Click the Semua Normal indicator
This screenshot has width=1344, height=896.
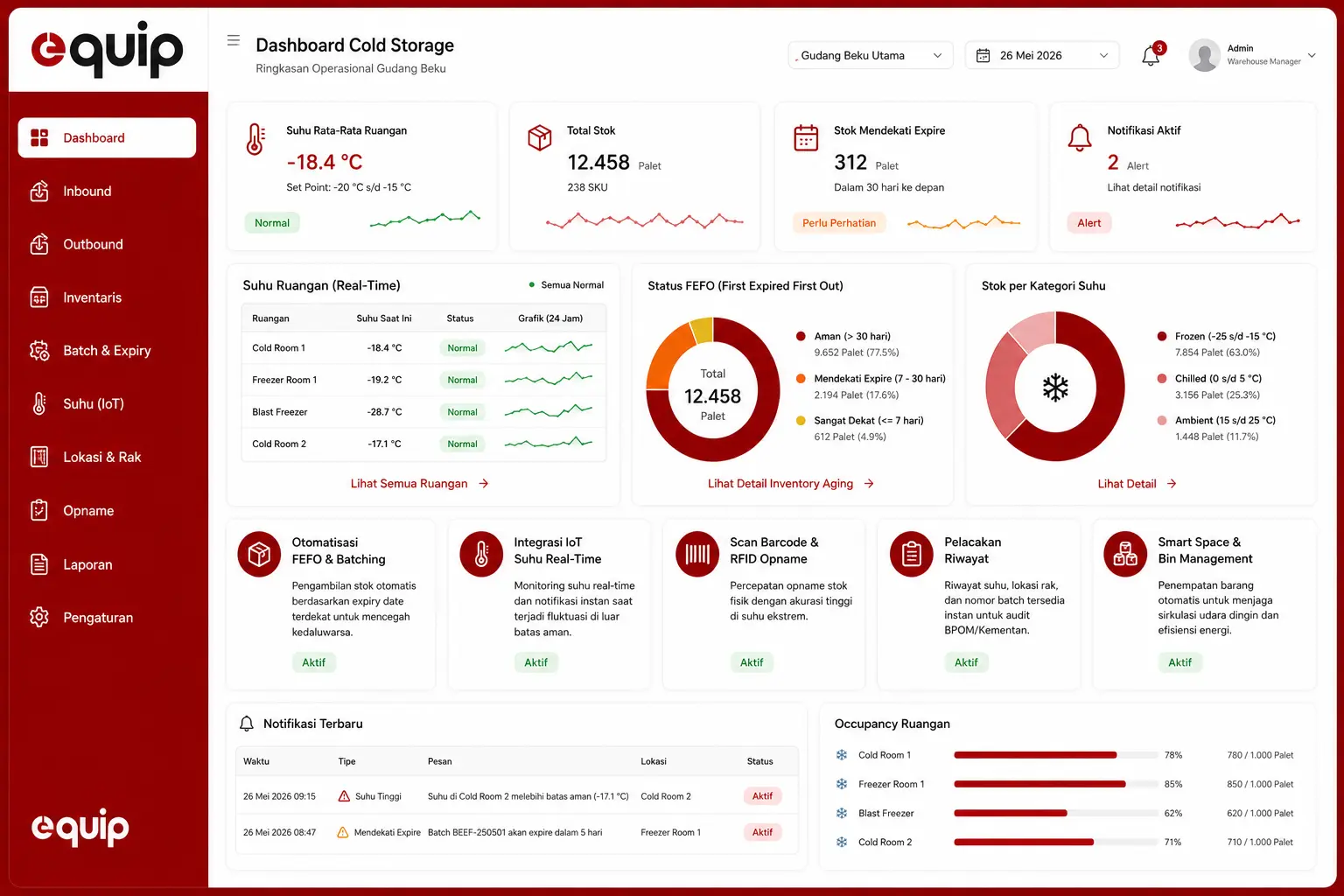point(566,285)
